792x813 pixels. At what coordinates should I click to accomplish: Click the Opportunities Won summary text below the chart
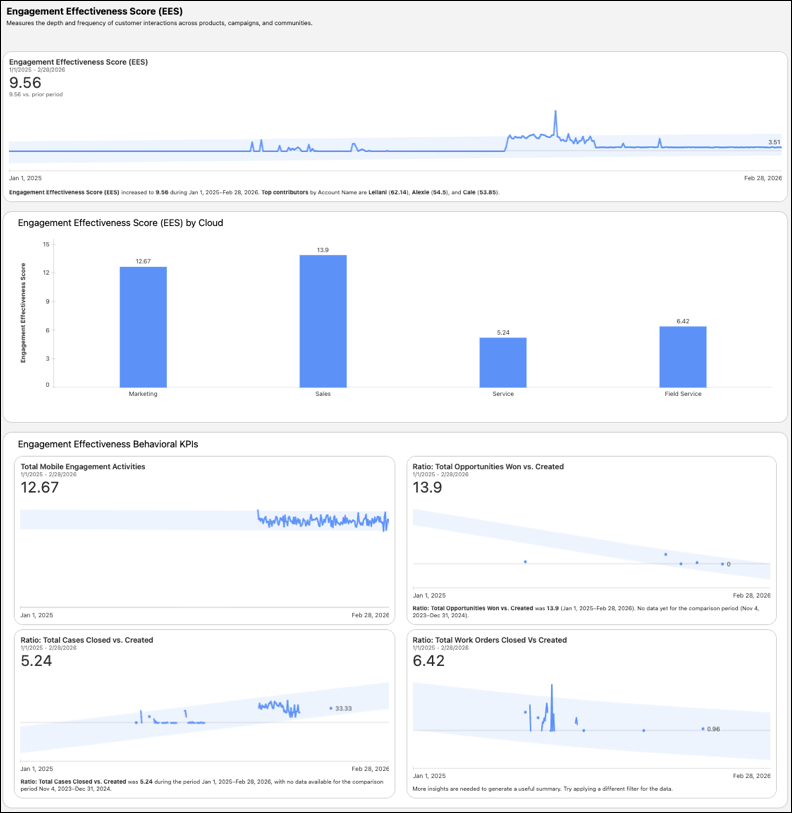pyautogui.click(x=586, y=612)
